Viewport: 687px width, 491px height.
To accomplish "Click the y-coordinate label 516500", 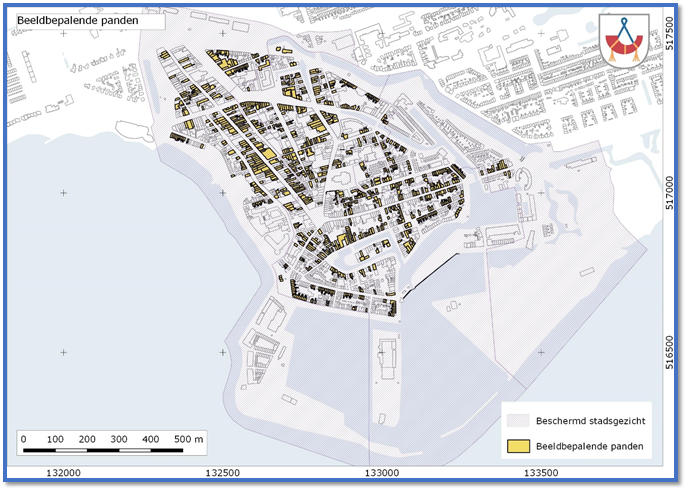I will [x=669, y=352].
